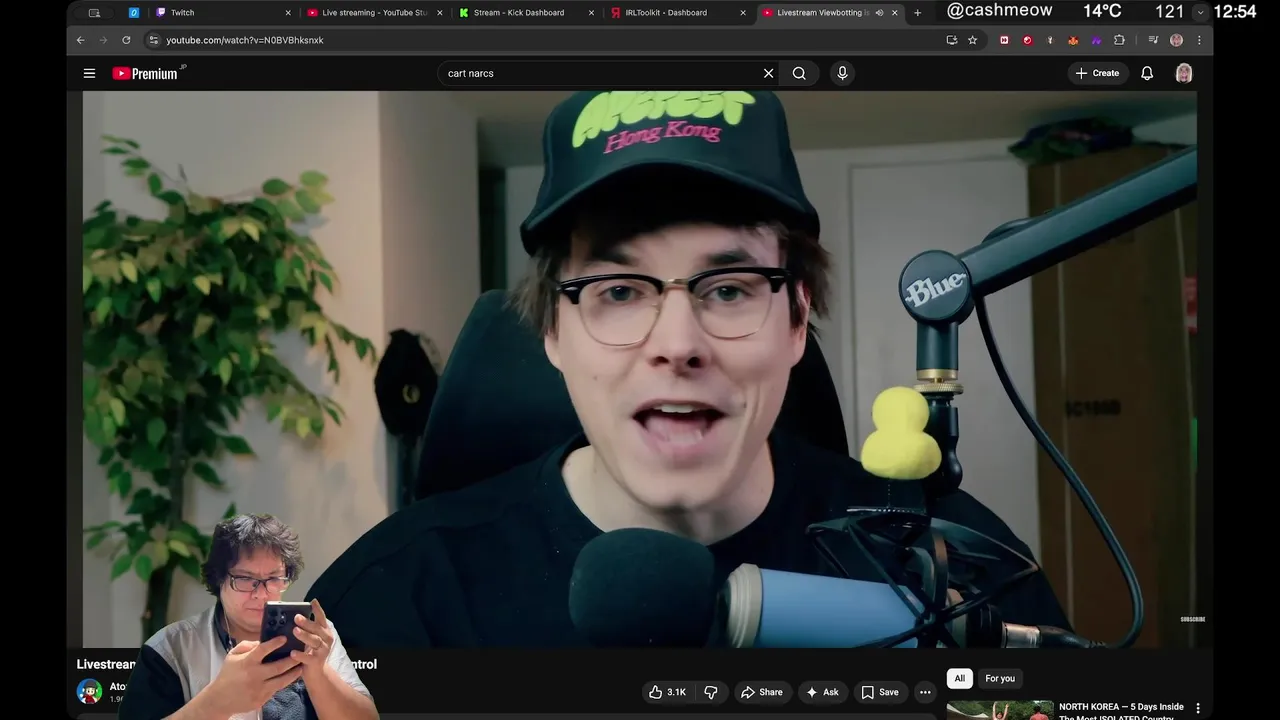Screen dimensions: 1280x720
Task: Select the 'All' recommendations chip
Action: (x=959, y=678)
